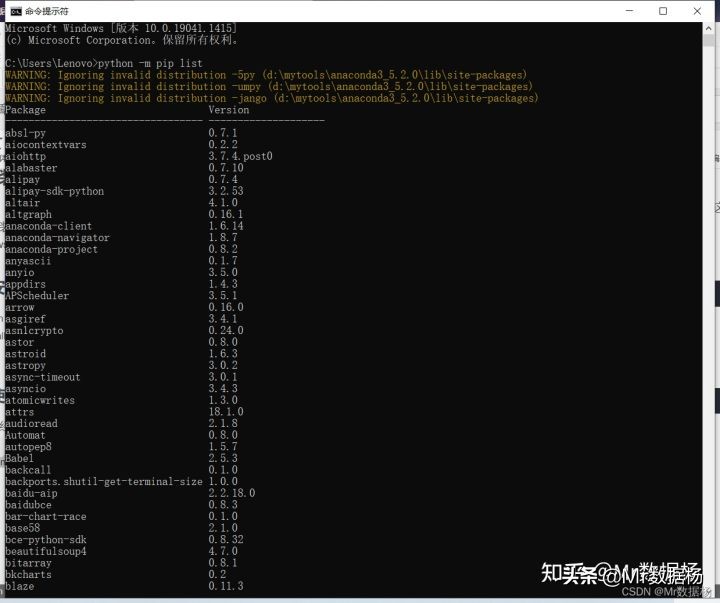Click 'backports.shutil-get-terminal-size' package name
This screenshot has width=720, height=603.
[104, 482]
